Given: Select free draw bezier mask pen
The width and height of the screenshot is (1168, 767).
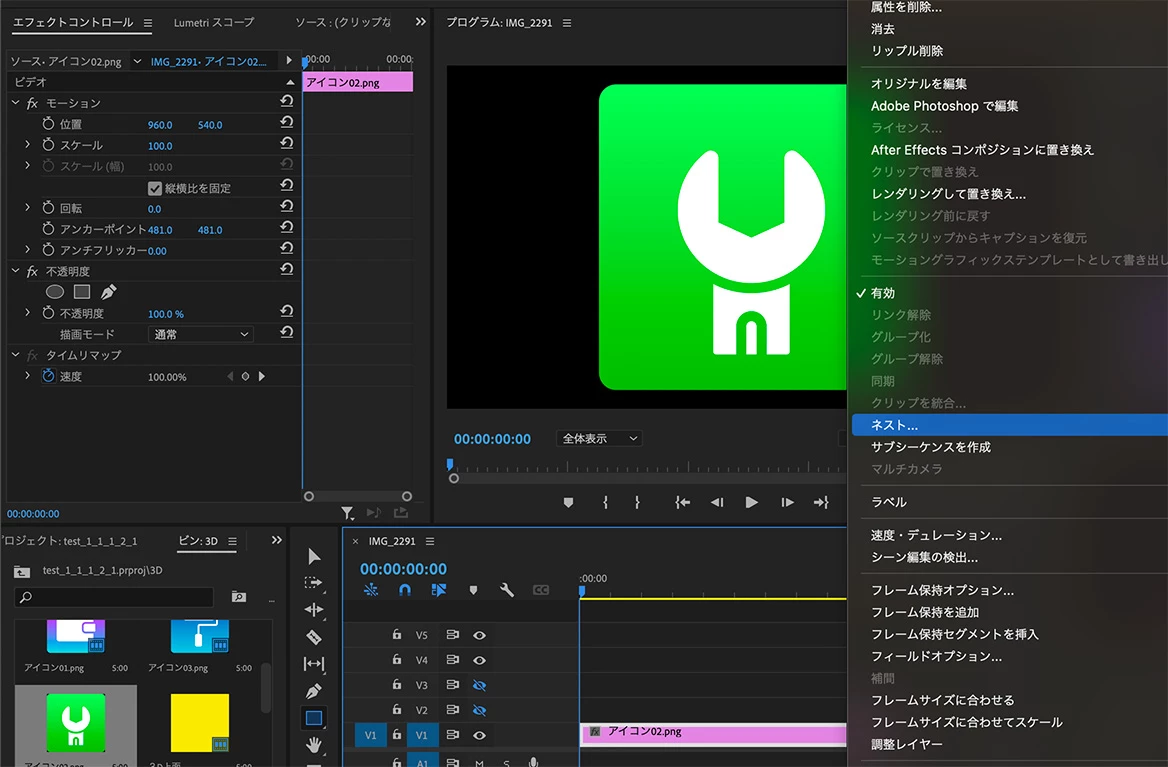Looking at the screenshot, I should point(109,292).
